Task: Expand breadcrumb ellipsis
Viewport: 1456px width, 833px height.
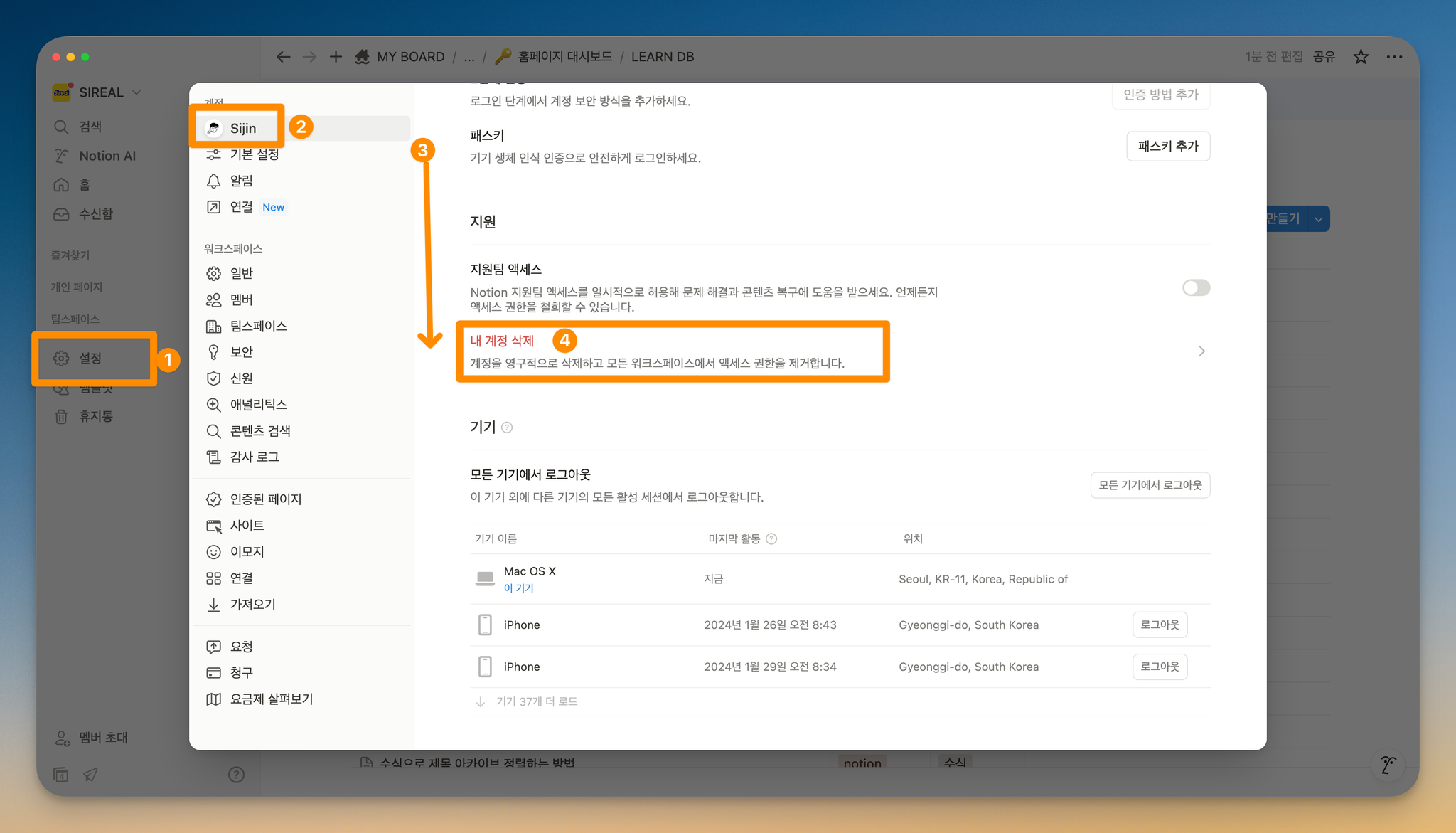Action: pyautogui.click(x=469, y=57)
